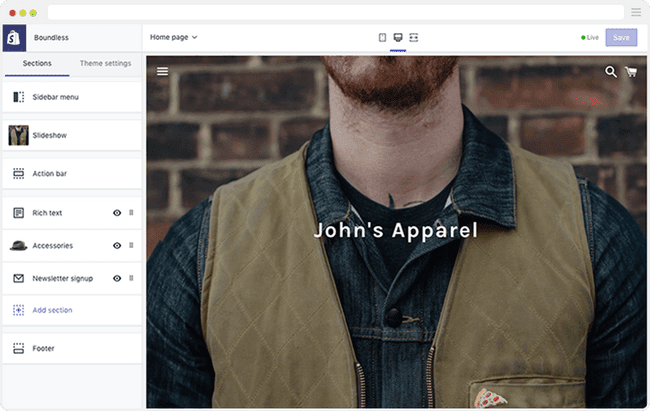Hide the Rich text section
Viewport: 650px width, 411px height.
click(117, 213)
